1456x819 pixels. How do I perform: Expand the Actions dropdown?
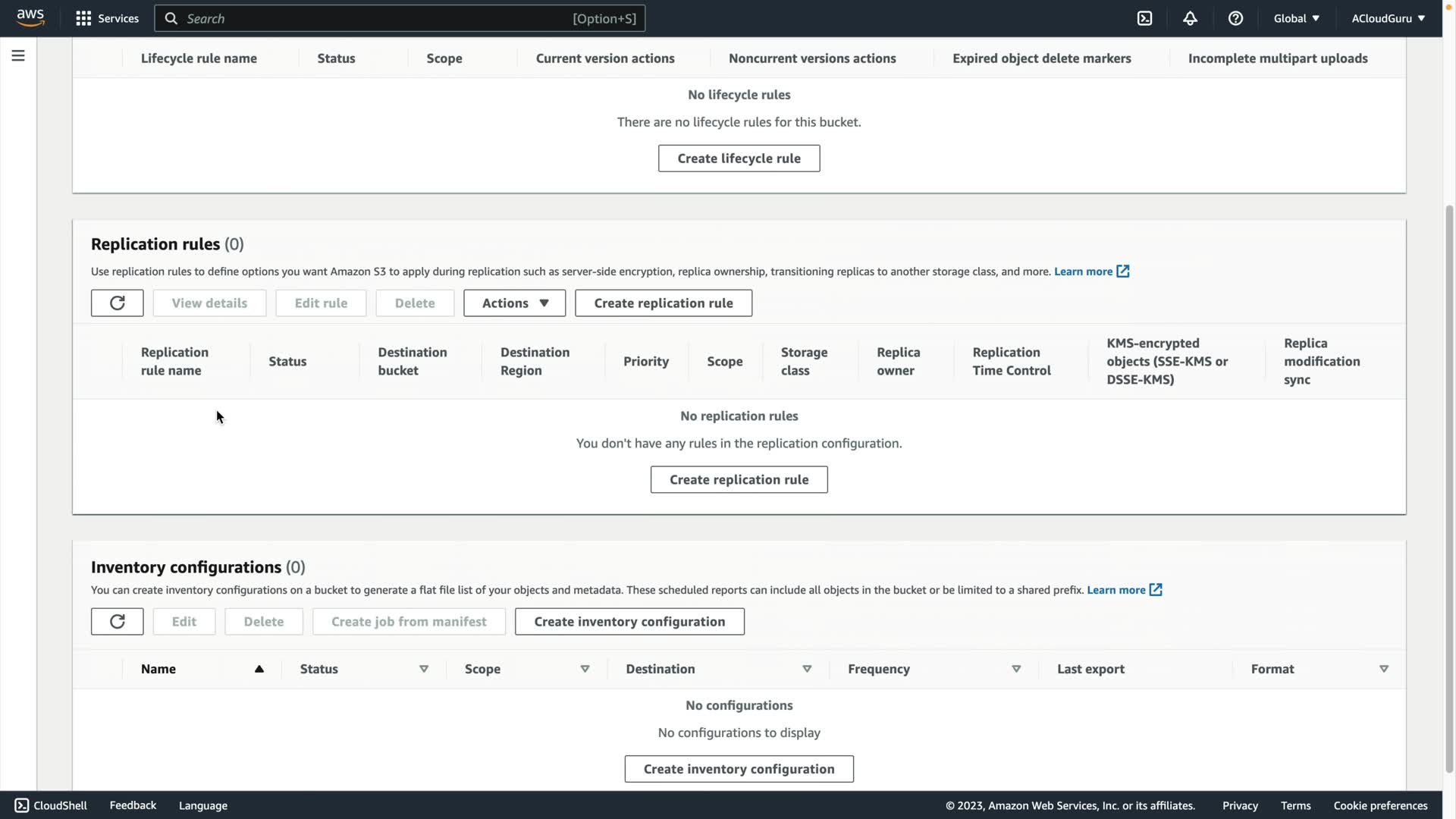coord(514,303)
